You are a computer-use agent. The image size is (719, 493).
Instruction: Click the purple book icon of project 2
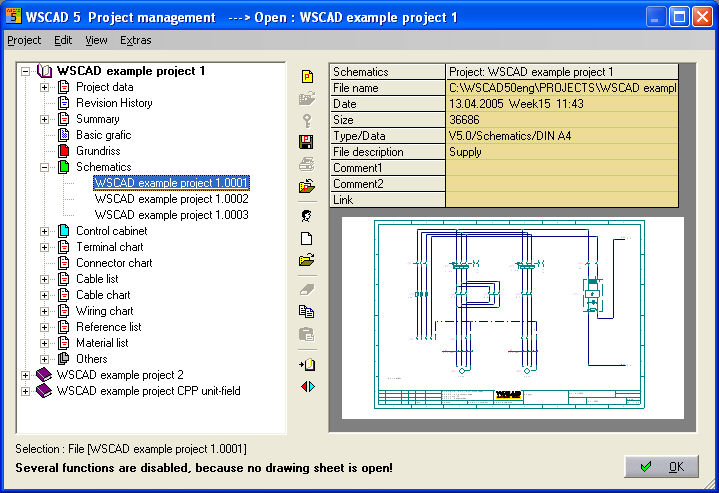tap(44, 375)
